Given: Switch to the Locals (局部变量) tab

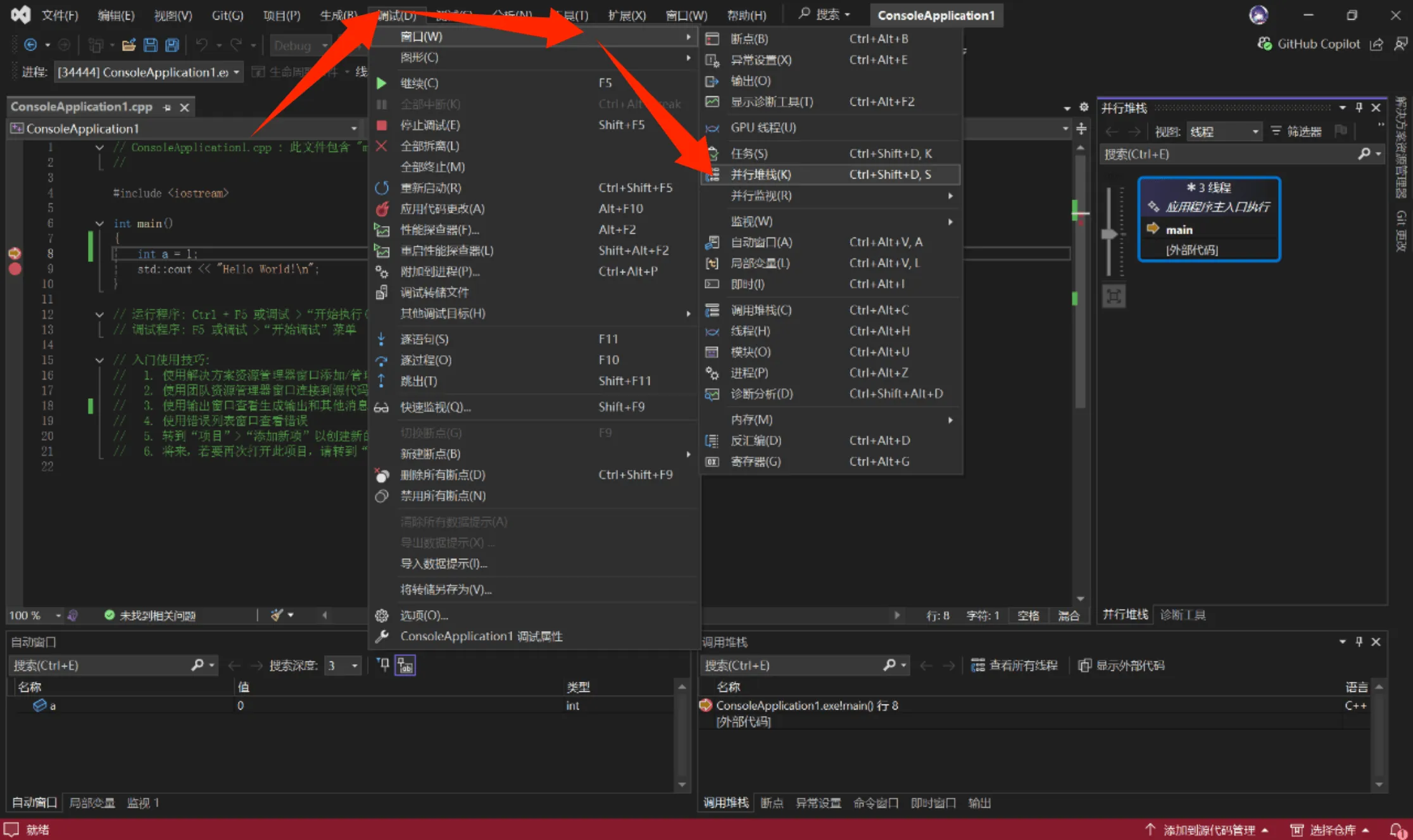Looking at the screenshot, I should coord(92,803).
